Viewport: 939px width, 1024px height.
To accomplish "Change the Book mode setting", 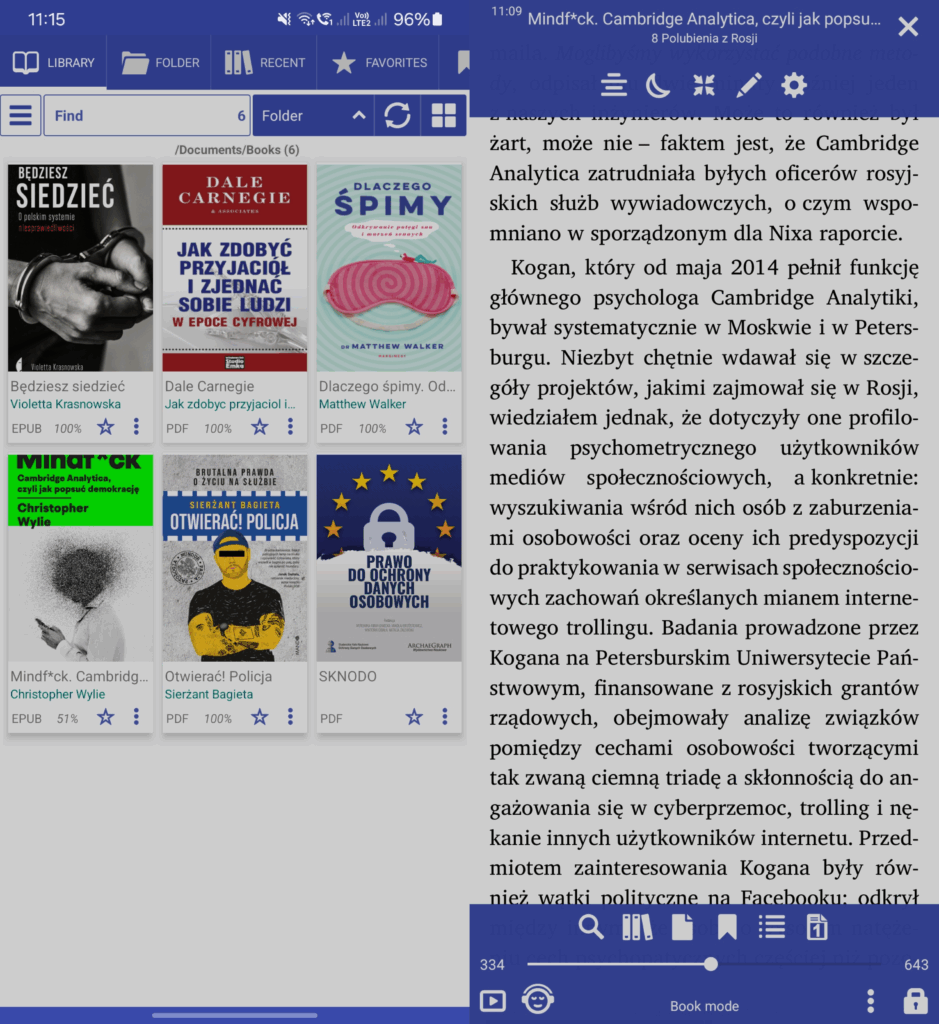I will coord(704,1006).
